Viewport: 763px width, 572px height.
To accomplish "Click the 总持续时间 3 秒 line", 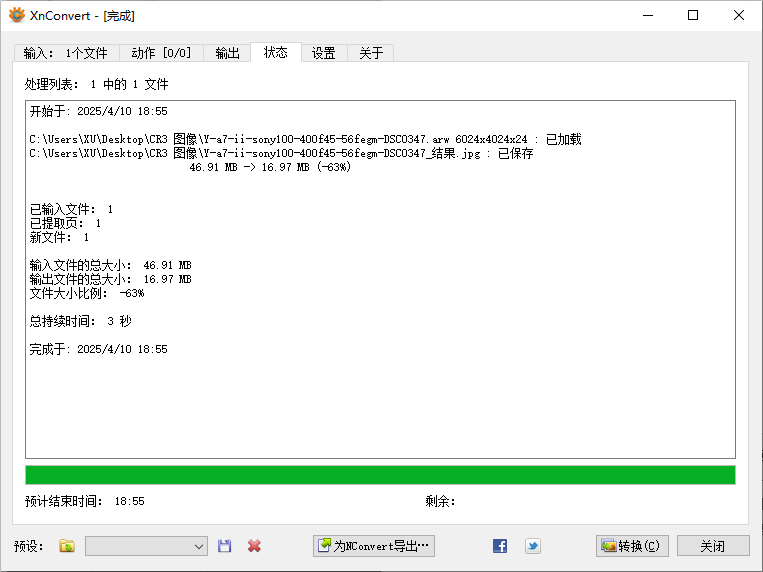I will pos(80,321).
